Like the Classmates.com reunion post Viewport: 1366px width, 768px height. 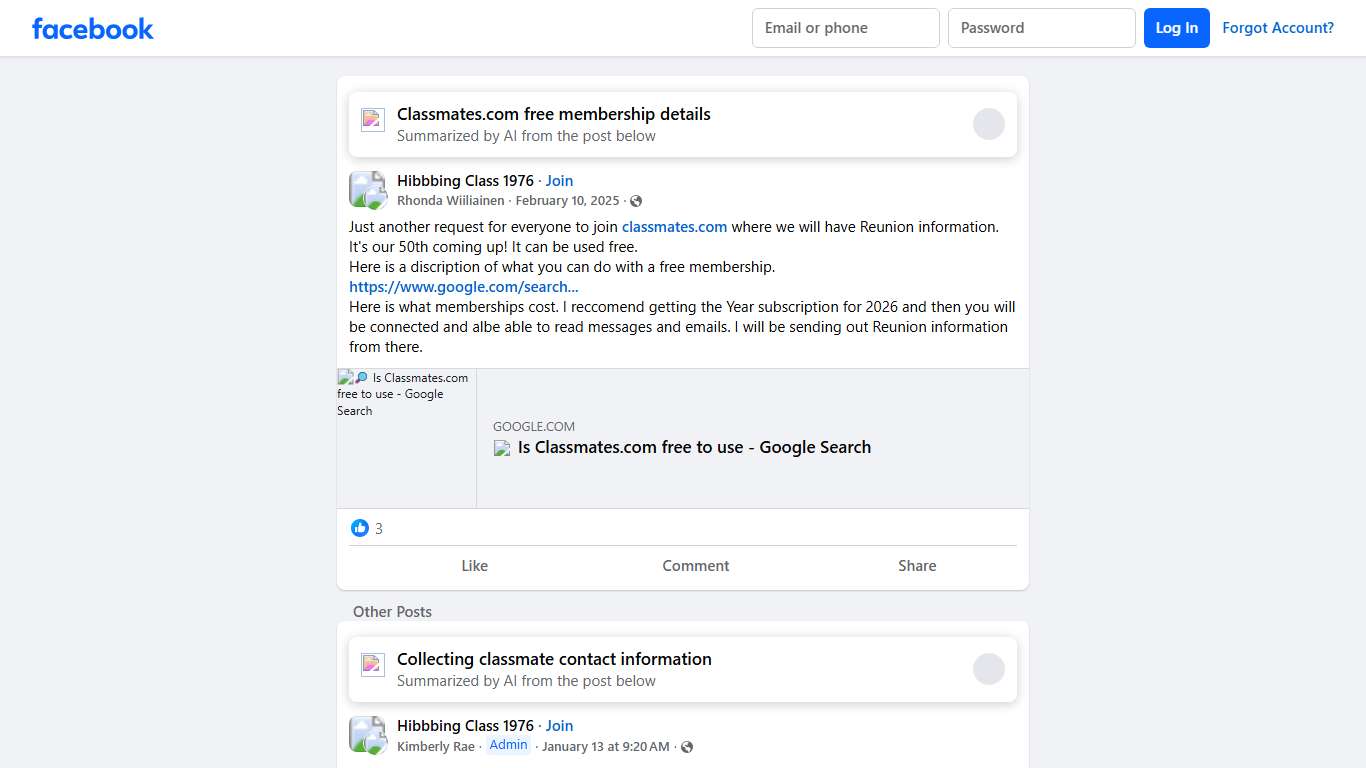coord(474,566)
